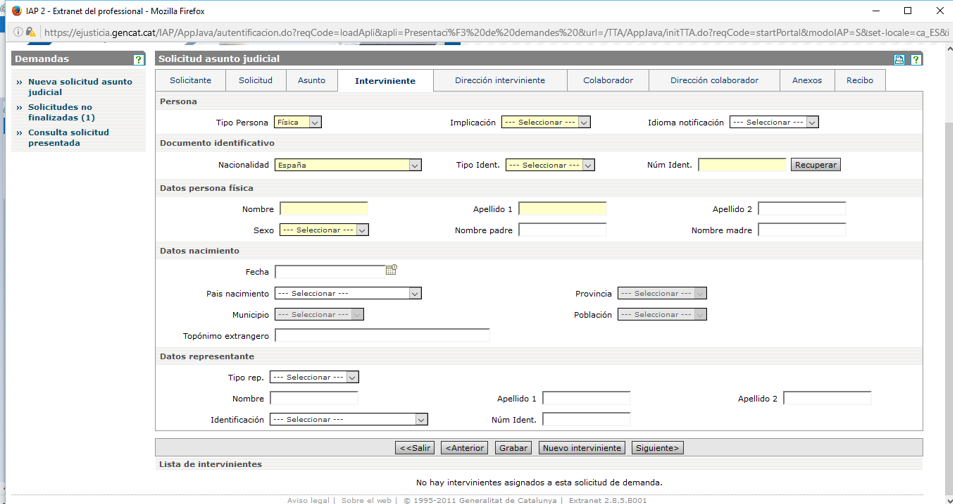
Task: Click the Siguiente> button
Action: click(658, 448)
